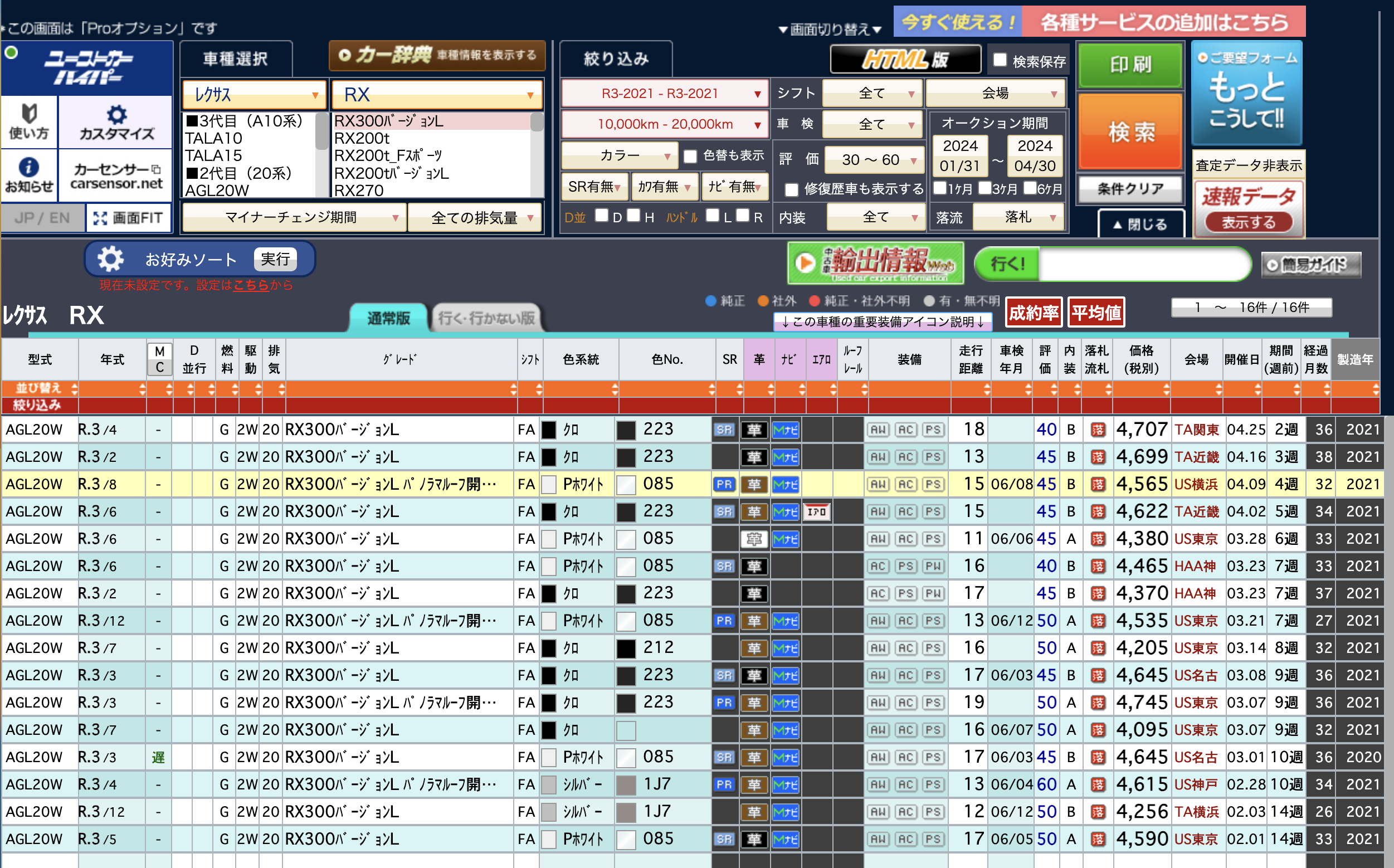Viewport: 1394px width, 868px height.
Task: Open the R3-2021 year range dropdown
Action: pos(665,94)
